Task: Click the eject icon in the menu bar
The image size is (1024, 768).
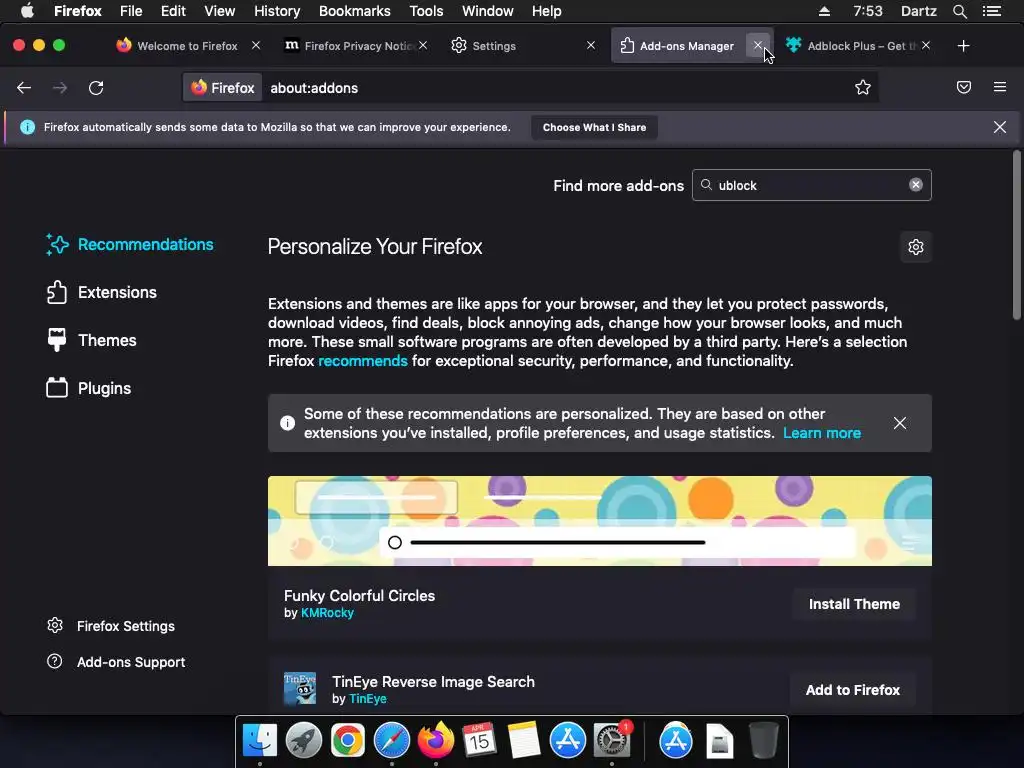Action: pyautogui.click(x=824, y=11)
